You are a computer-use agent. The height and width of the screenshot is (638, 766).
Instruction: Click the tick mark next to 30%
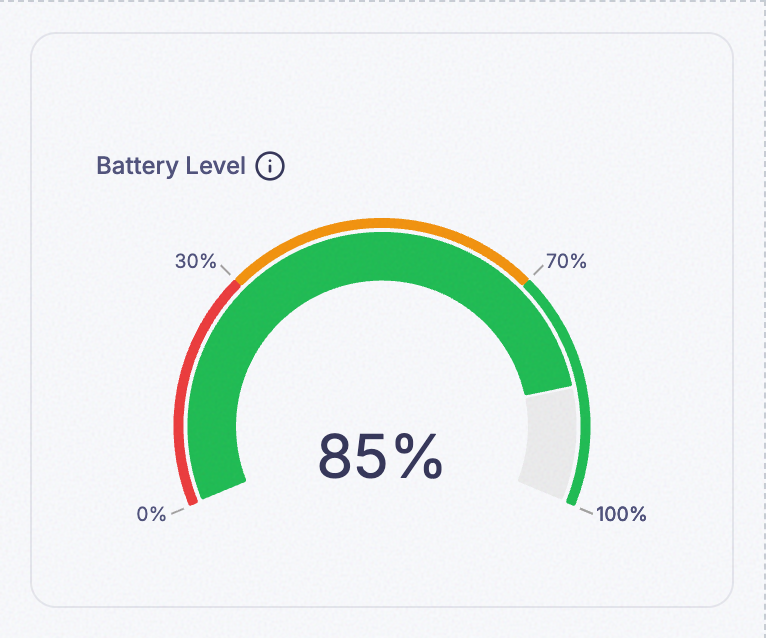coord(225,270)
